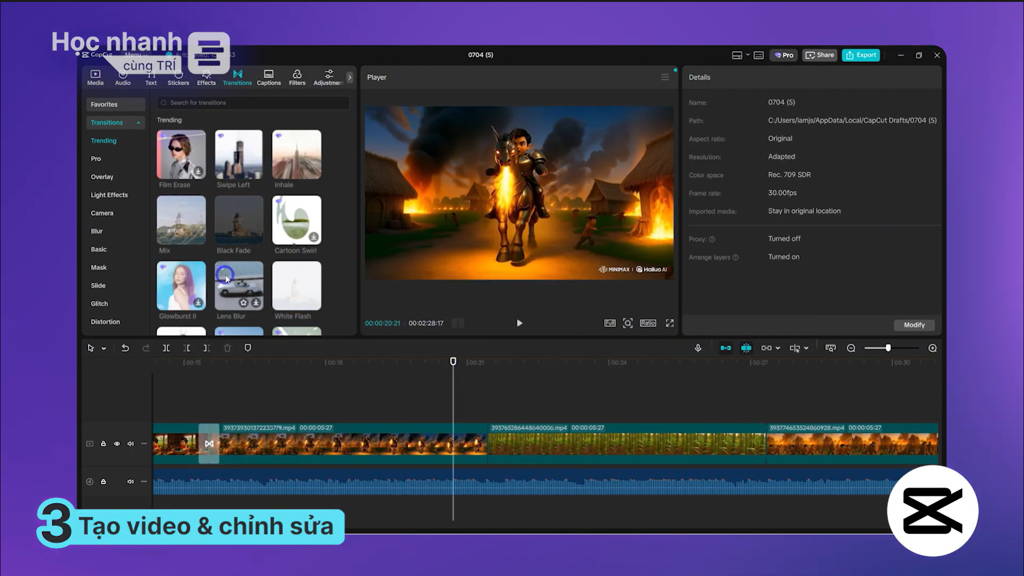1024x576 pixels.
Task: Add a marker with the shield icon
Action: point(248,348)
